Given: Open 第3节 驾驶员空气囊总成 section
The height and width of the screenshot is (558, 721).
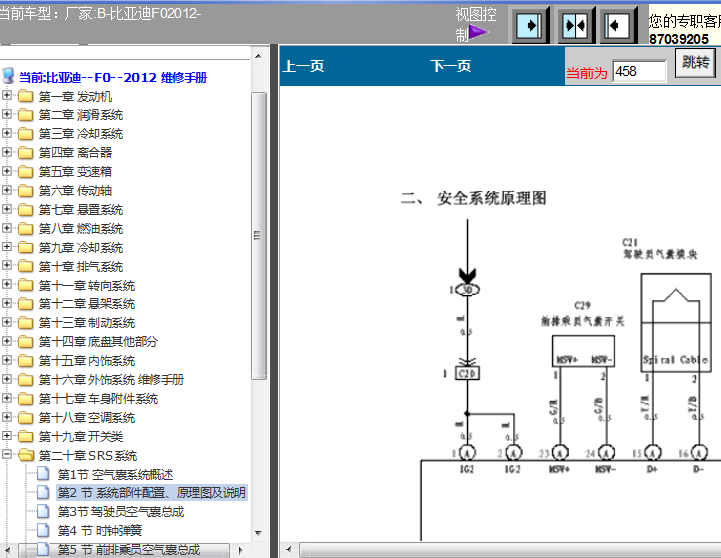Looking at the screenshot, I should [120, 512].
